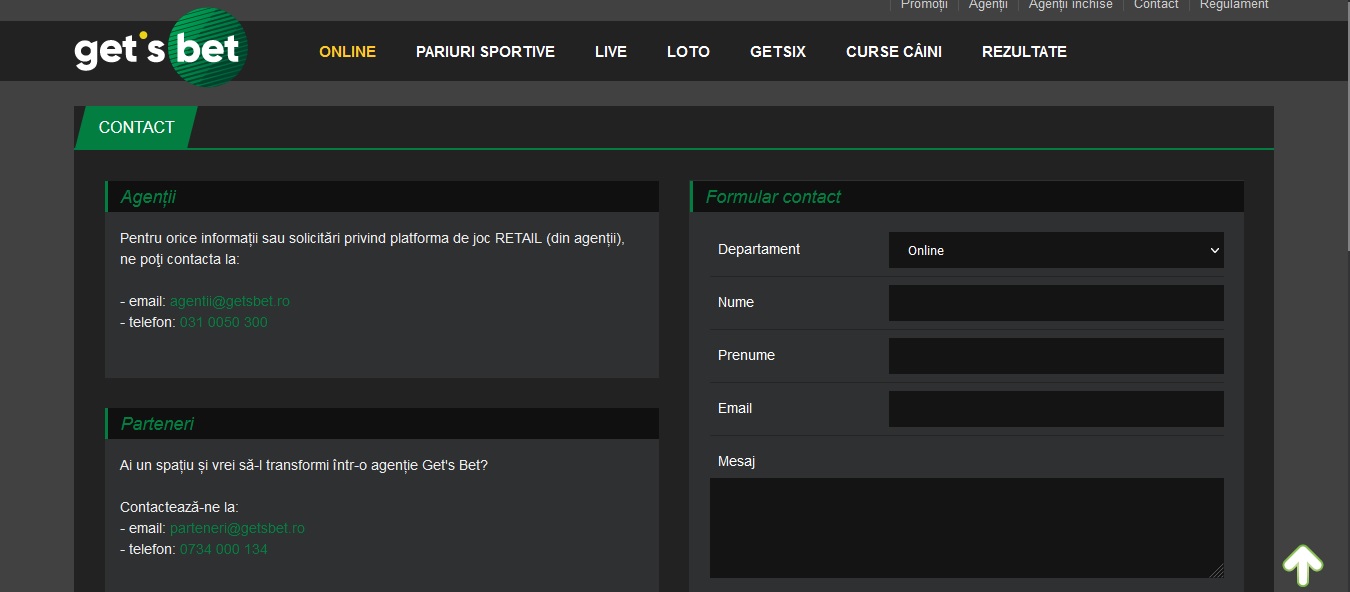This screenshot has height=592, width=1350.
Task: Click the agentii@getsbet.ro email link
Action: click(x=230, y=301)
